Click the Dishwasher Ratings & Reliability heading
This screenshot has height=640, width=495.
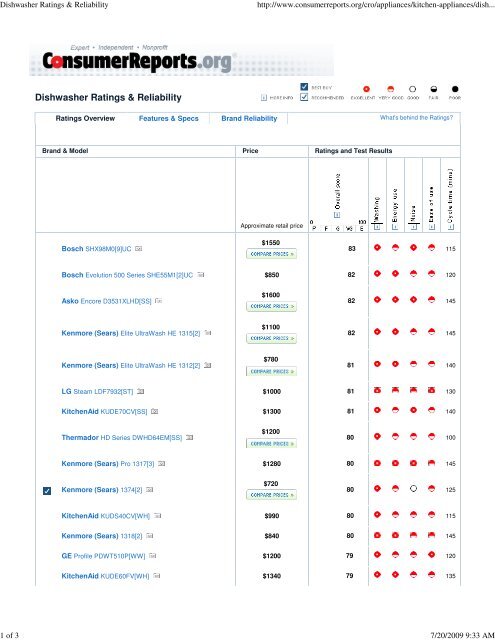click(x=108, y=98)
